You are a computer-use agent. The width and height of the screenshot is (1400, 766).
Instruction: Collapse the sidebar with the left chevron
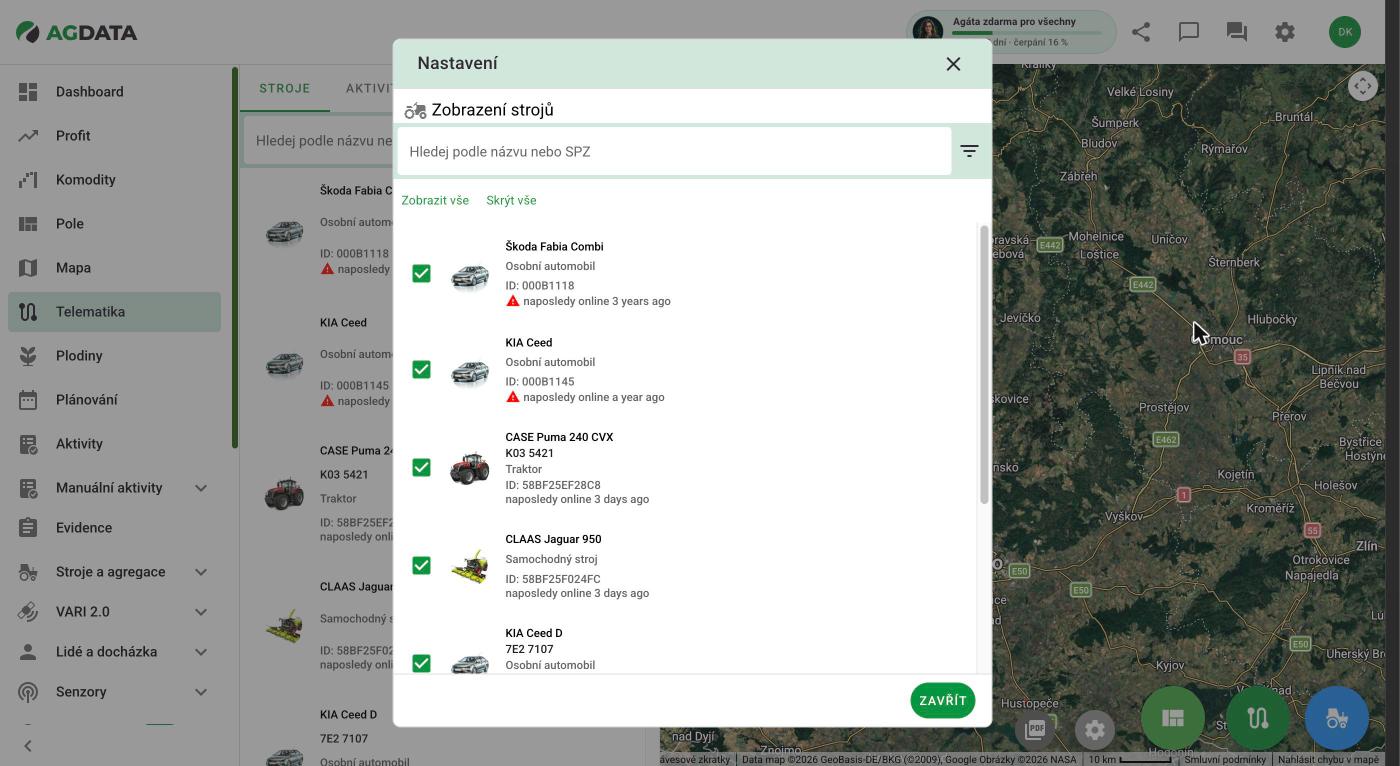(x=28, y=745)
